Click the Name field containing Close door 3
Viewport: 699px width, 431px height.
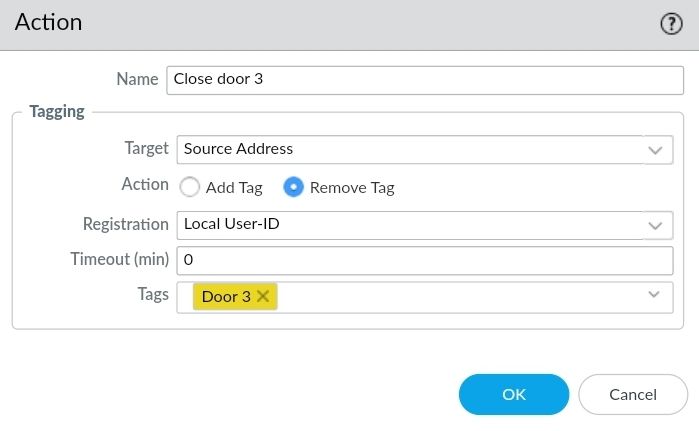(420, 79)
